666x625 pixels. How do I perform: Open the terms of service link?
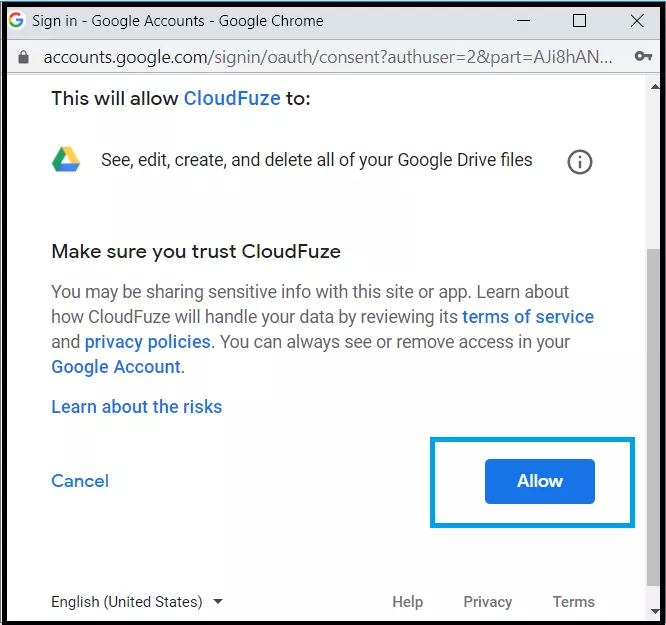pos(528,317)
